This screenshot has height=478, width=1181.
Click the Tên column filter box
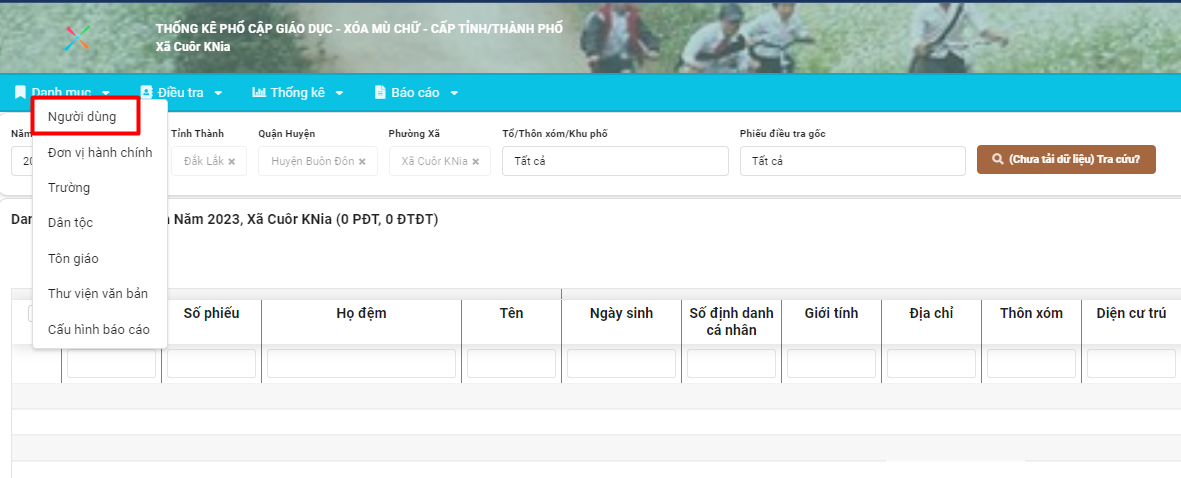click(x=511, y=364)
